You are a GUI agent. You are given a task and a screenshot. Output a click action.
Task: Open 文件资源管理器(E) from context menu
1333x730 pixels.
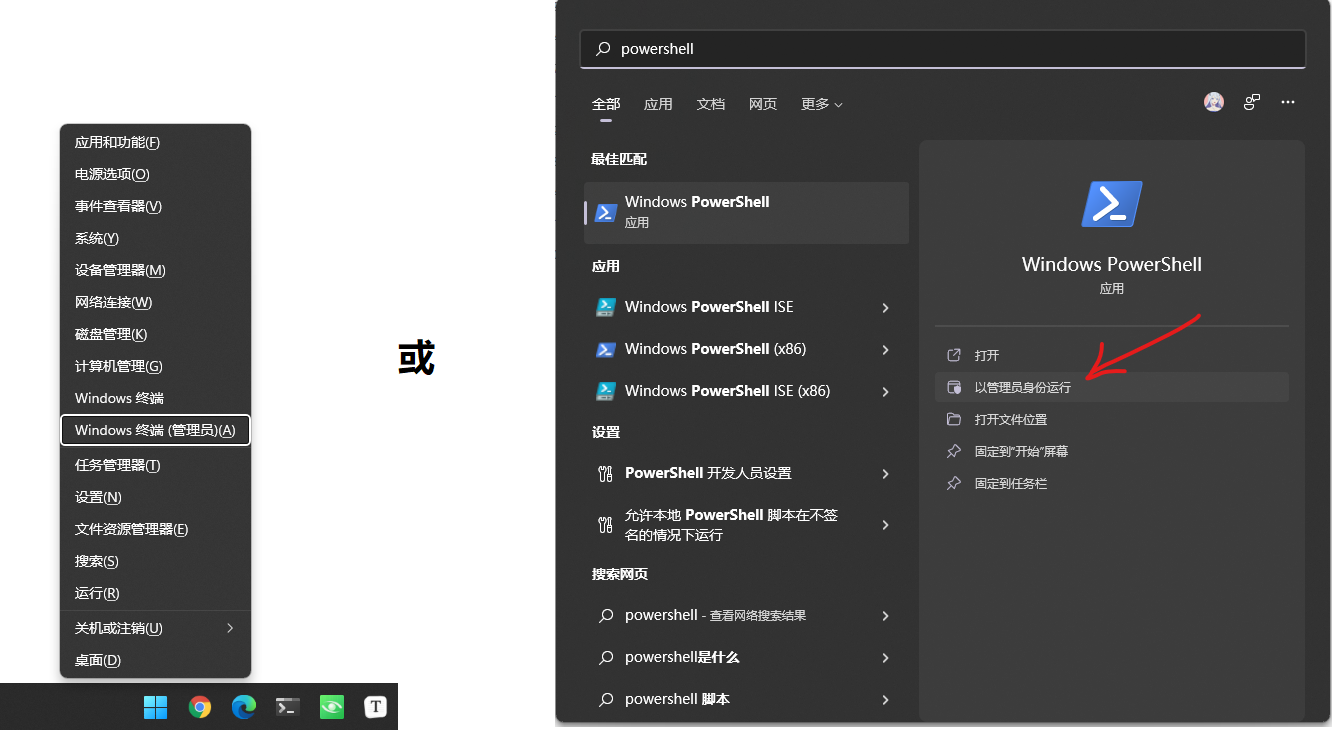click(156, 529)
